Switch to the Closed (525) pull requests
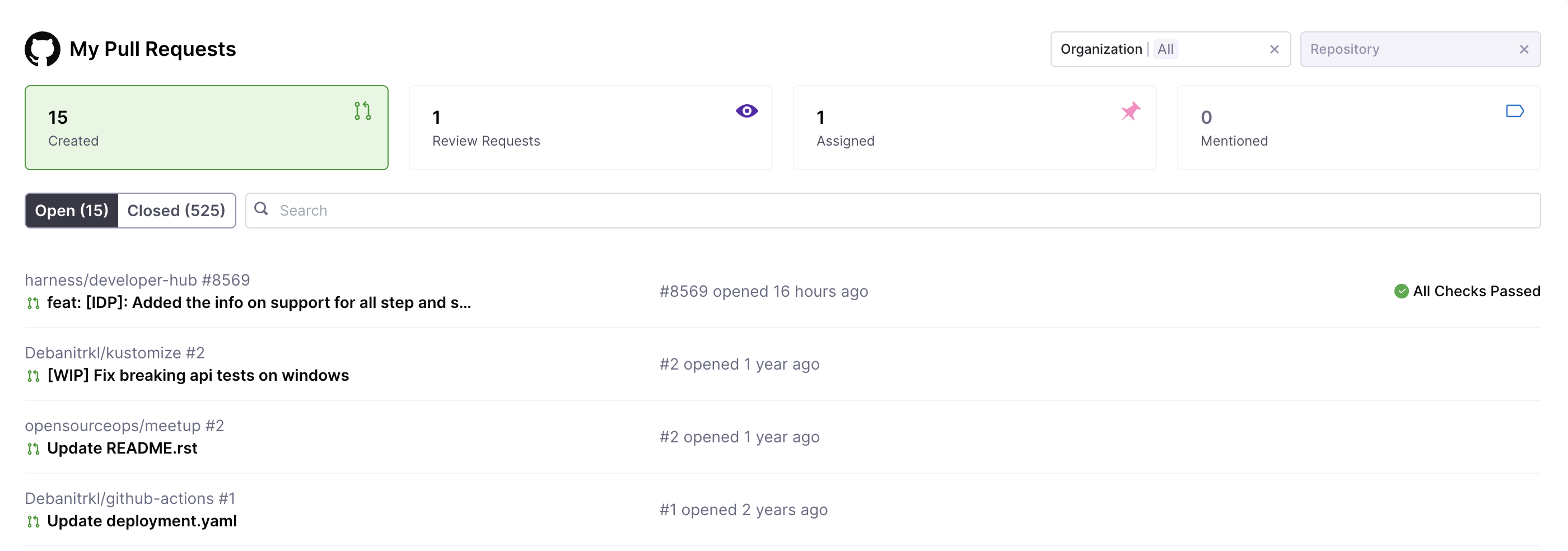Screen dimensions: 1568x551 tap(176, 211)
